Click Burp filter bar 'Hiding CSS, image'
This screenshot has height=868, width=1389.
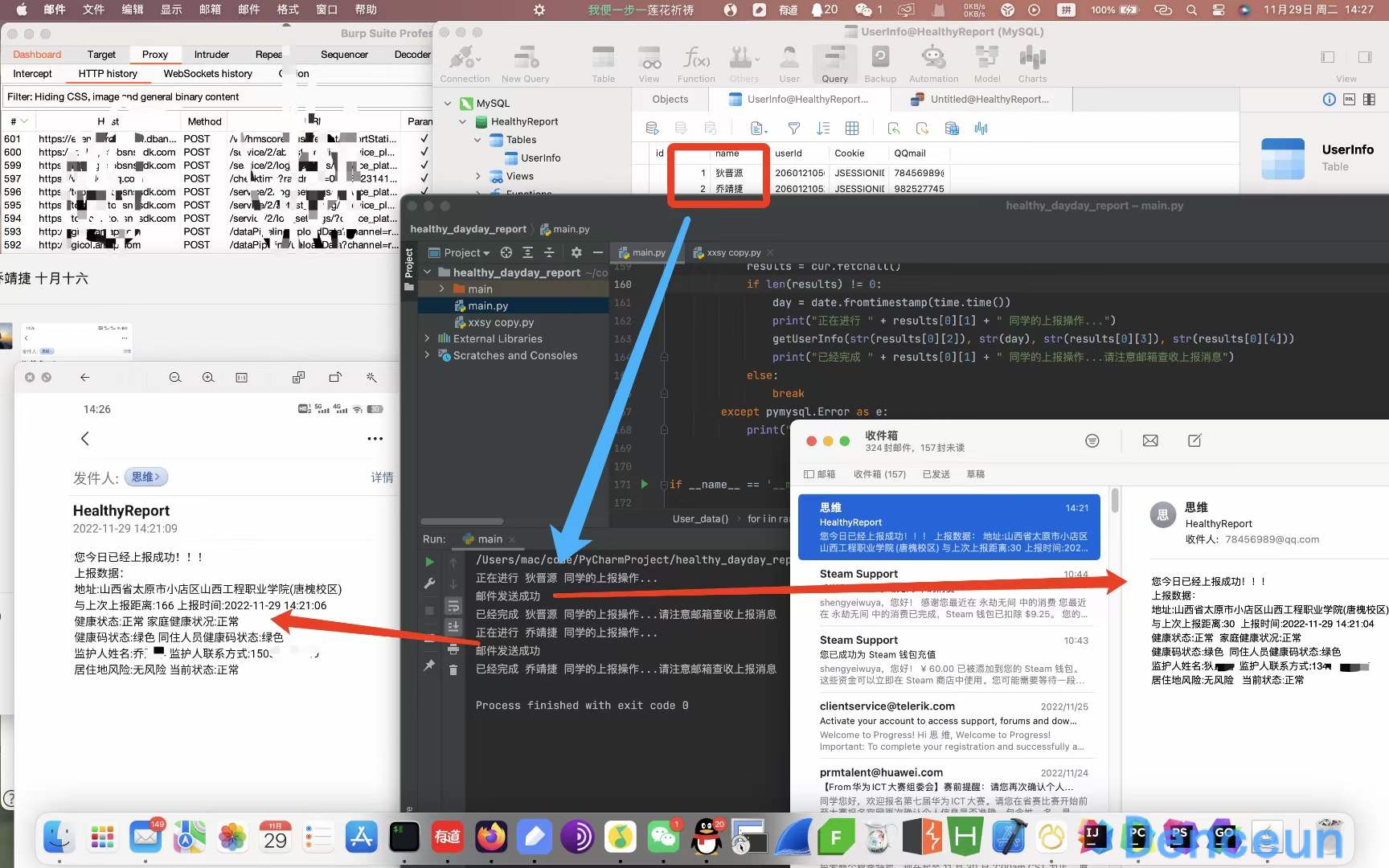(217, 96)
